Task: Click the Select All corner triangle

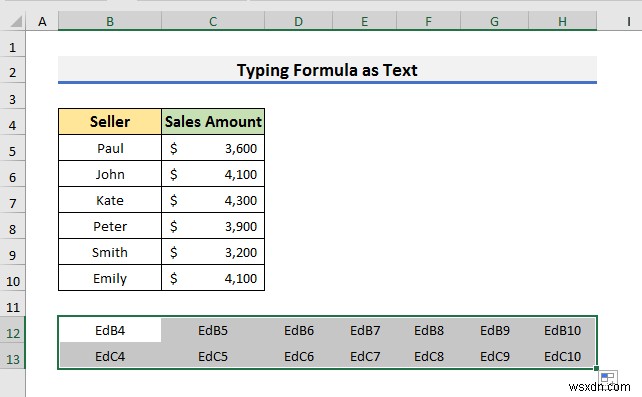Action: click(16, 21)
